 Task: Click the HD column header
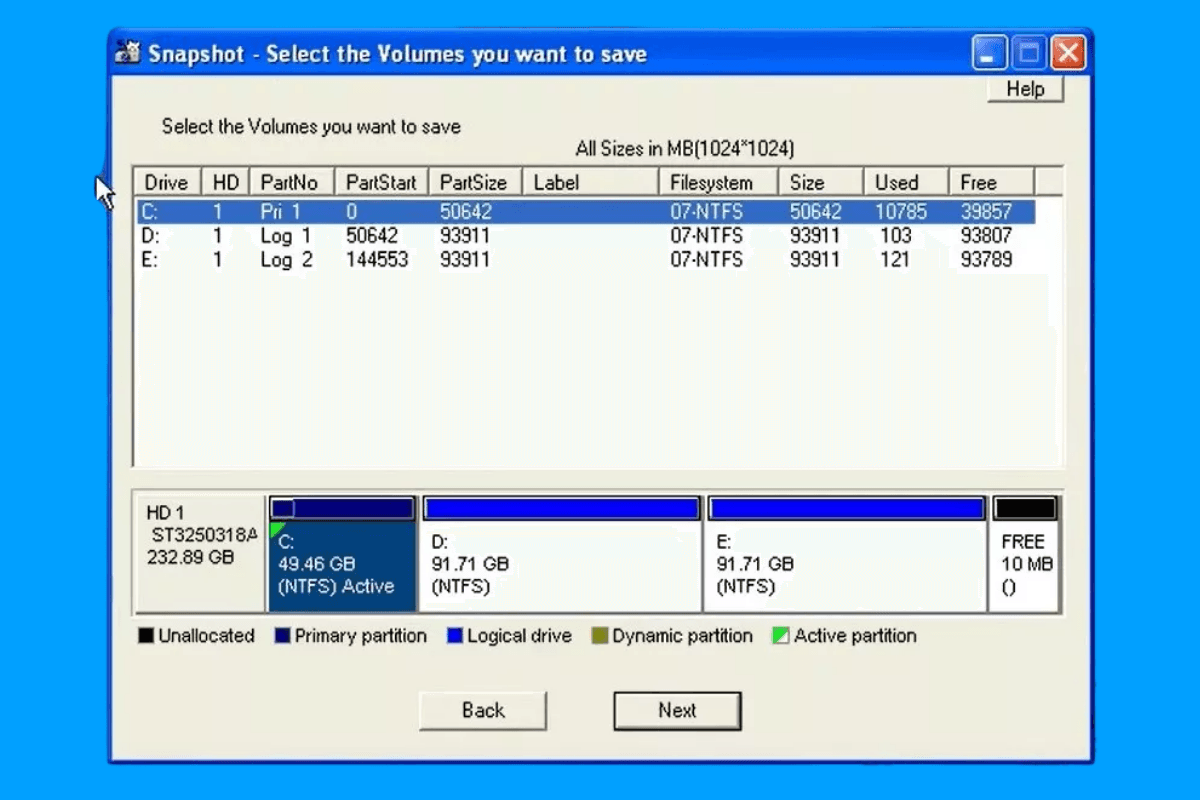[x=225, y=182]
